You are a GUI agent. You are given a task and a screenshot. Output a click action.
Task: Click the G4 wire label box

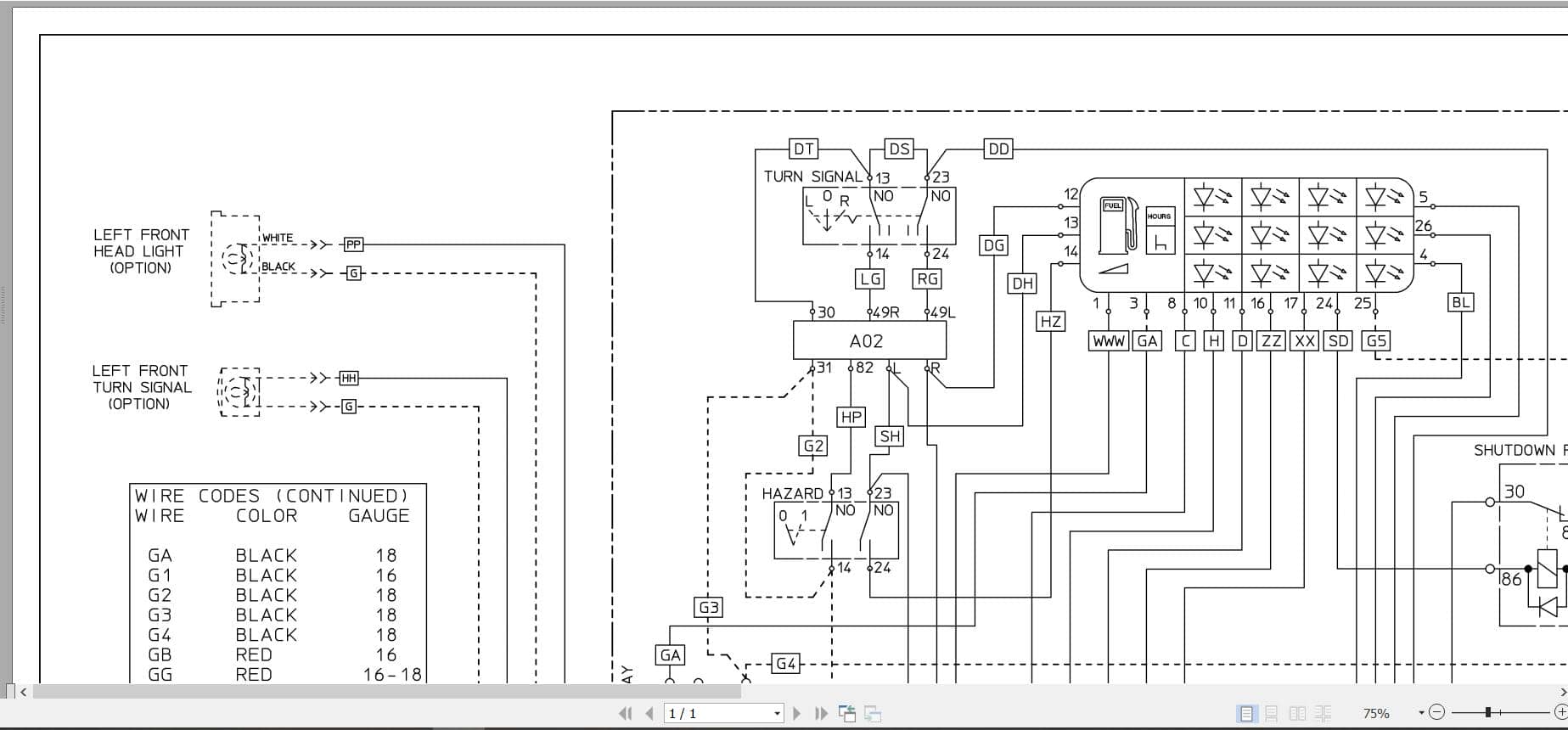click(785, 664)
